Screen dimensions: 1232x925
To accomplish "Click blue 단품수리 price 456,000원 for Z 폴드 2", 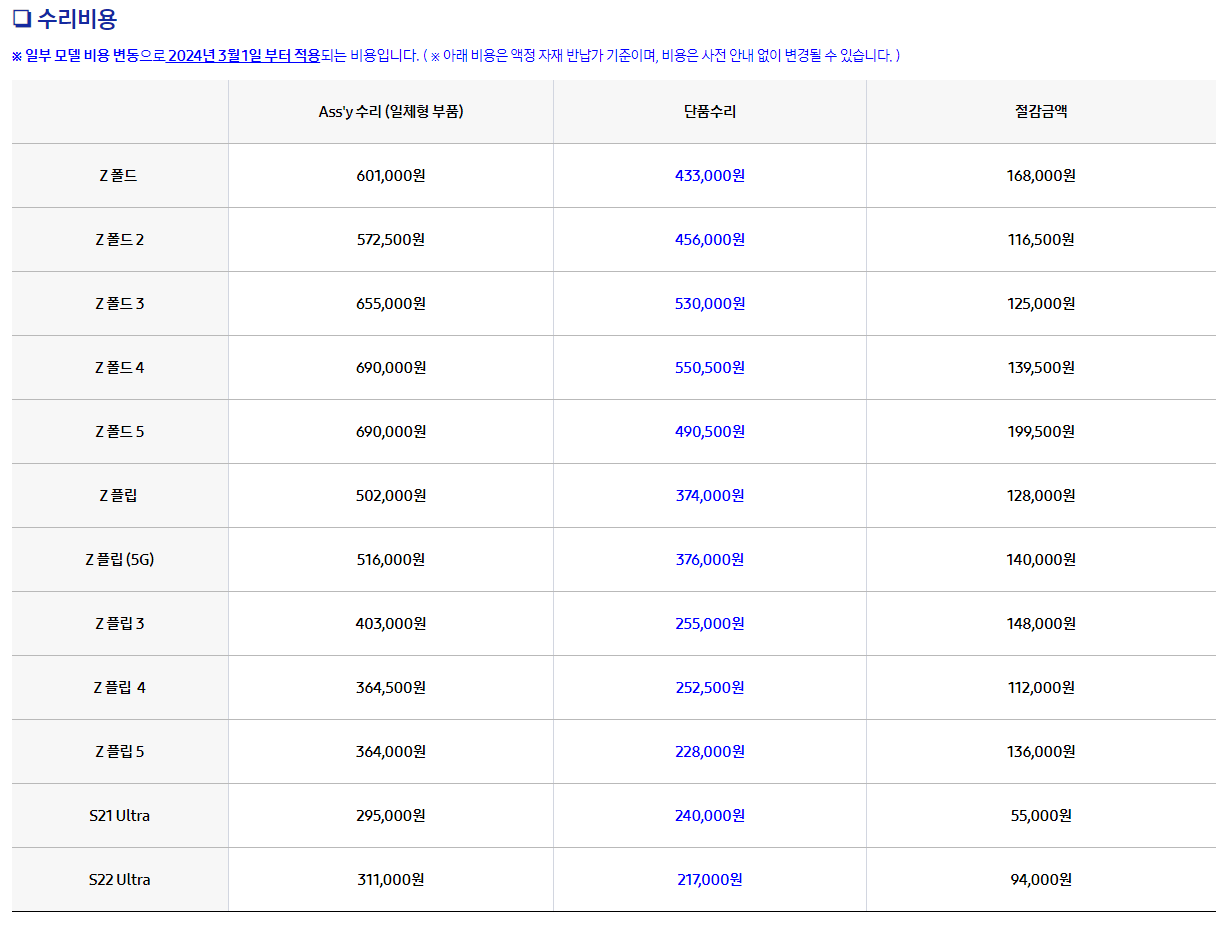I will (x=710, y=240).
